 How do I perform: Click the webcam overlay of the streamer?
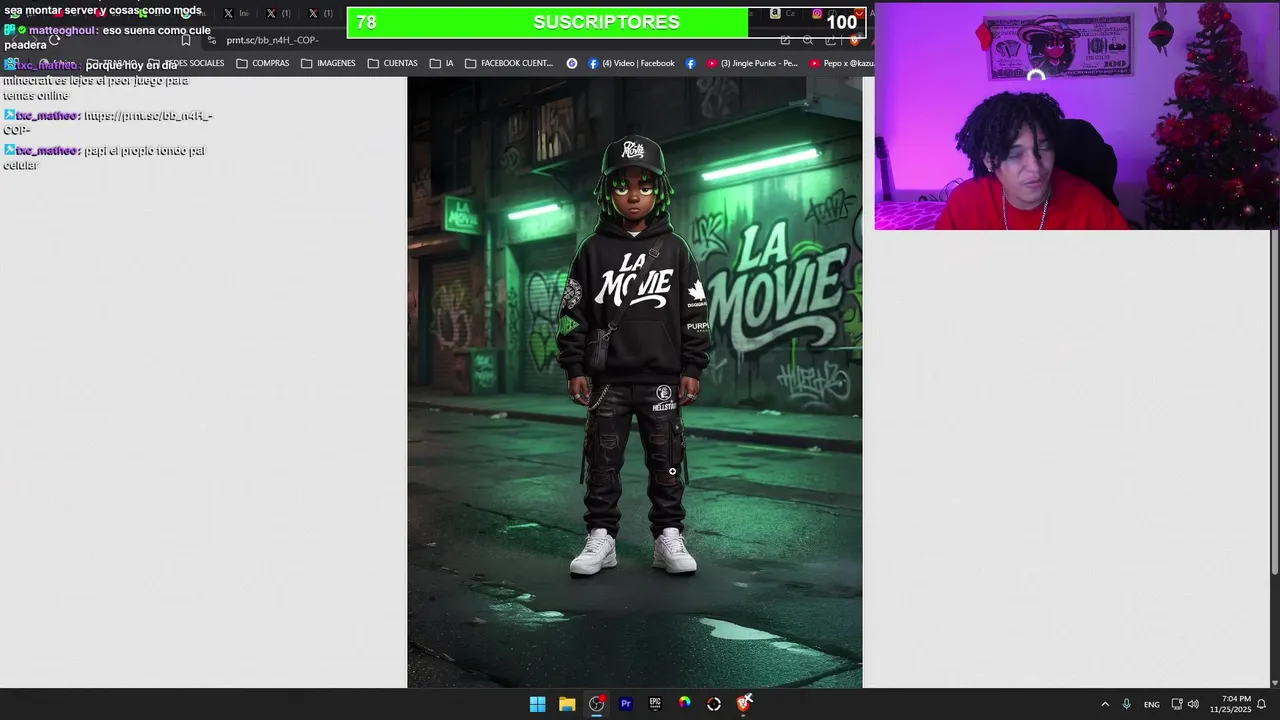(1077, 115)
